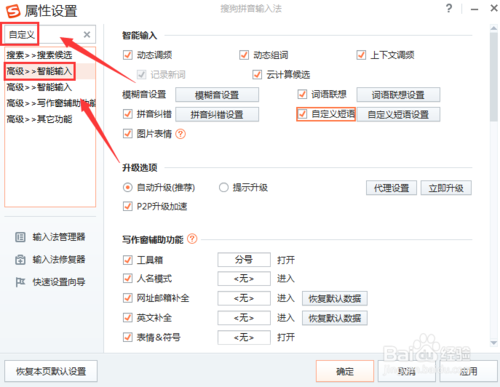Toggle the P2P升级加速 checkbox

coord(128,206)
